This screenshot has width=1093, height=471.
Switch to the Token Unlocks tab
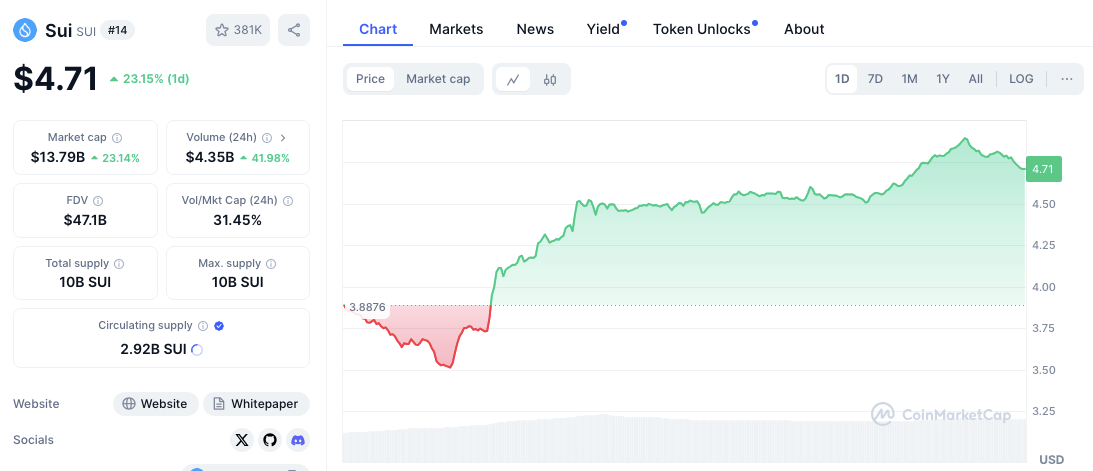(702, 29)
